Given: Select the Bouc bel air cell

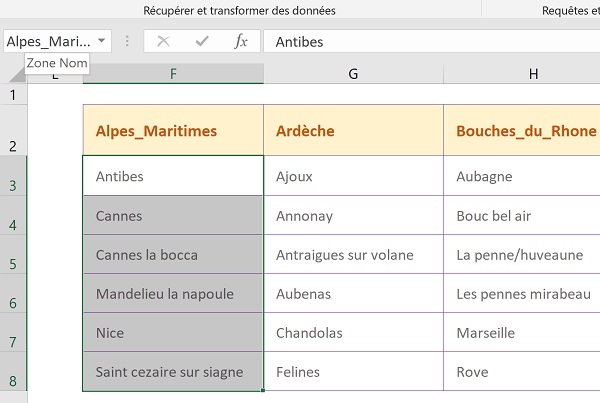Looking at the screenshot, I should click(x=522, y=215).
